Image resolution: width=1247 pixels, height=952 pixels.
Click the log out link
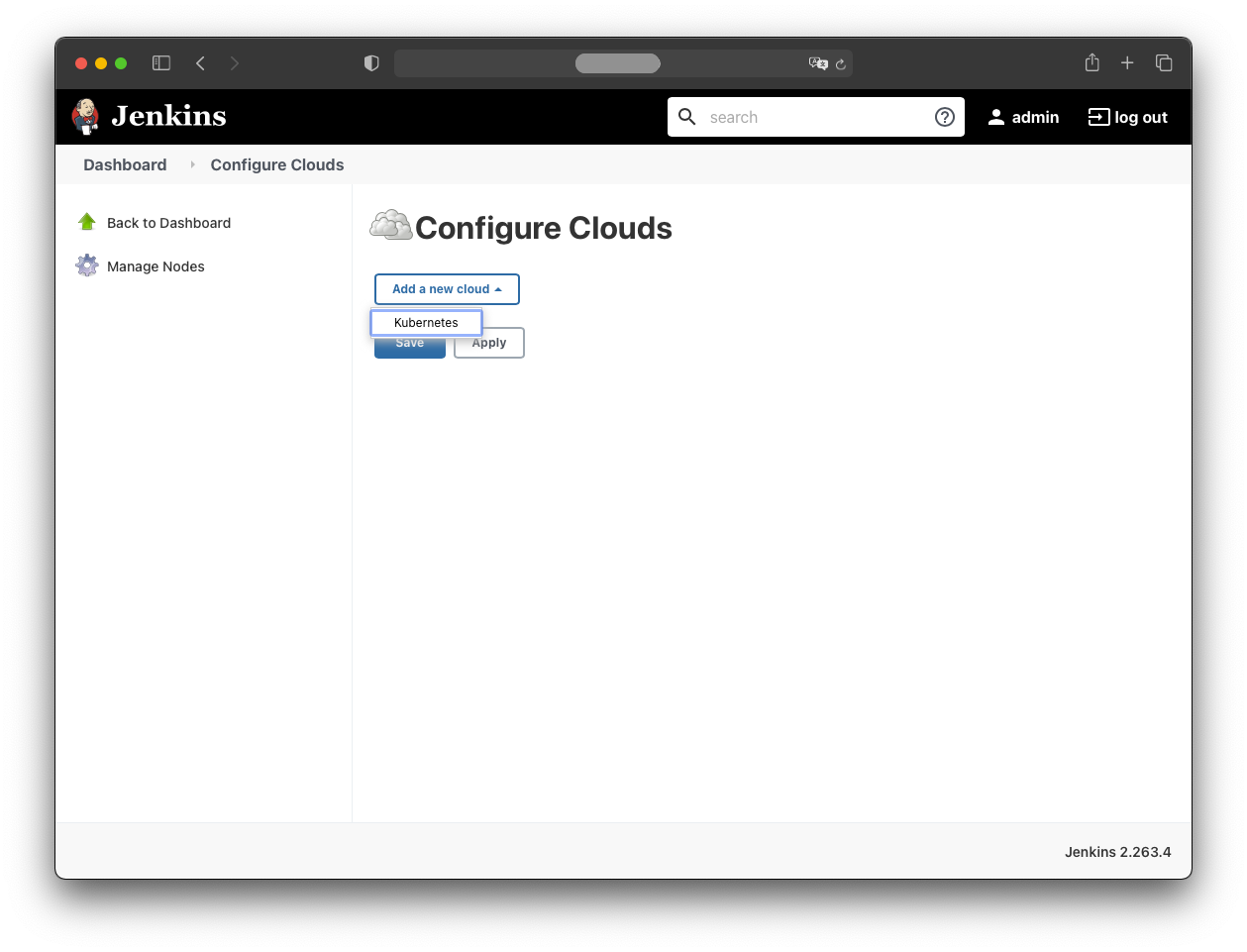[1128, 117]
